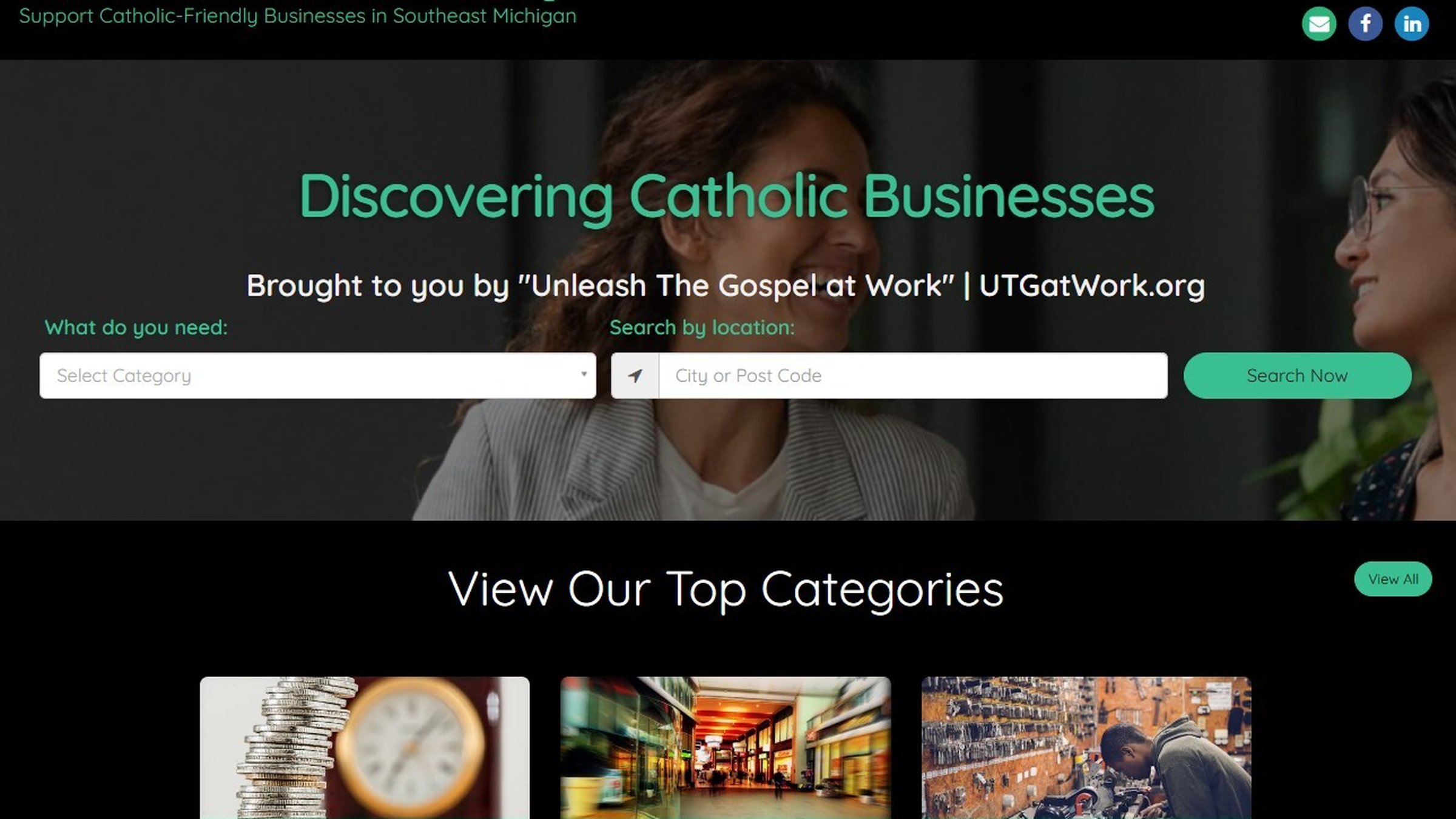Click the Discovering Catholic Businesses heading
Image resolution: width=1456 pixels, height=819 pixels.
pos(727,197)
